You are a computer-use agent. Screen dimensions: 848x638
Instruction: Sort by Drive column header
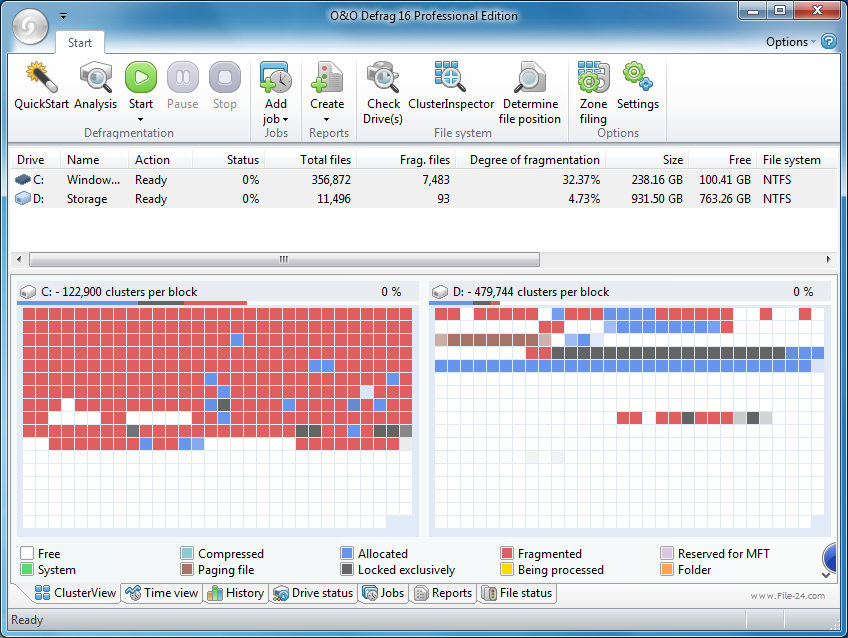36,160
